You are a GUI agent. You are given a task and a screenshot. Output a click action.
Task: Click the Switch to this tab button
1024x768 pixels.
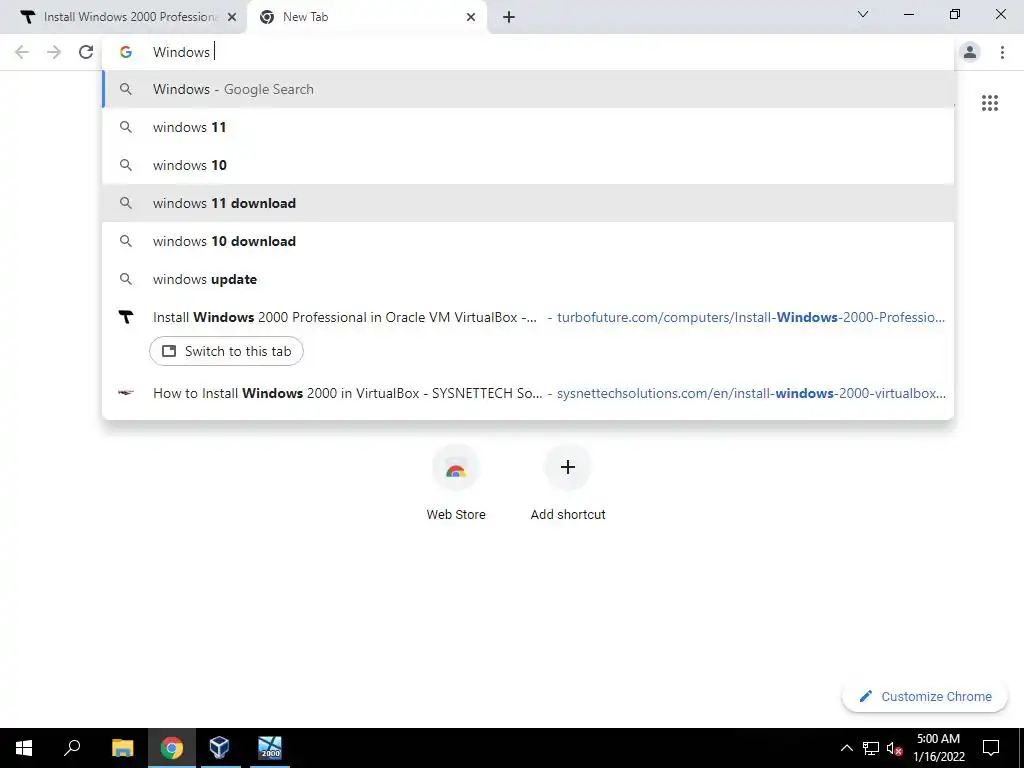tap(226, 351)
